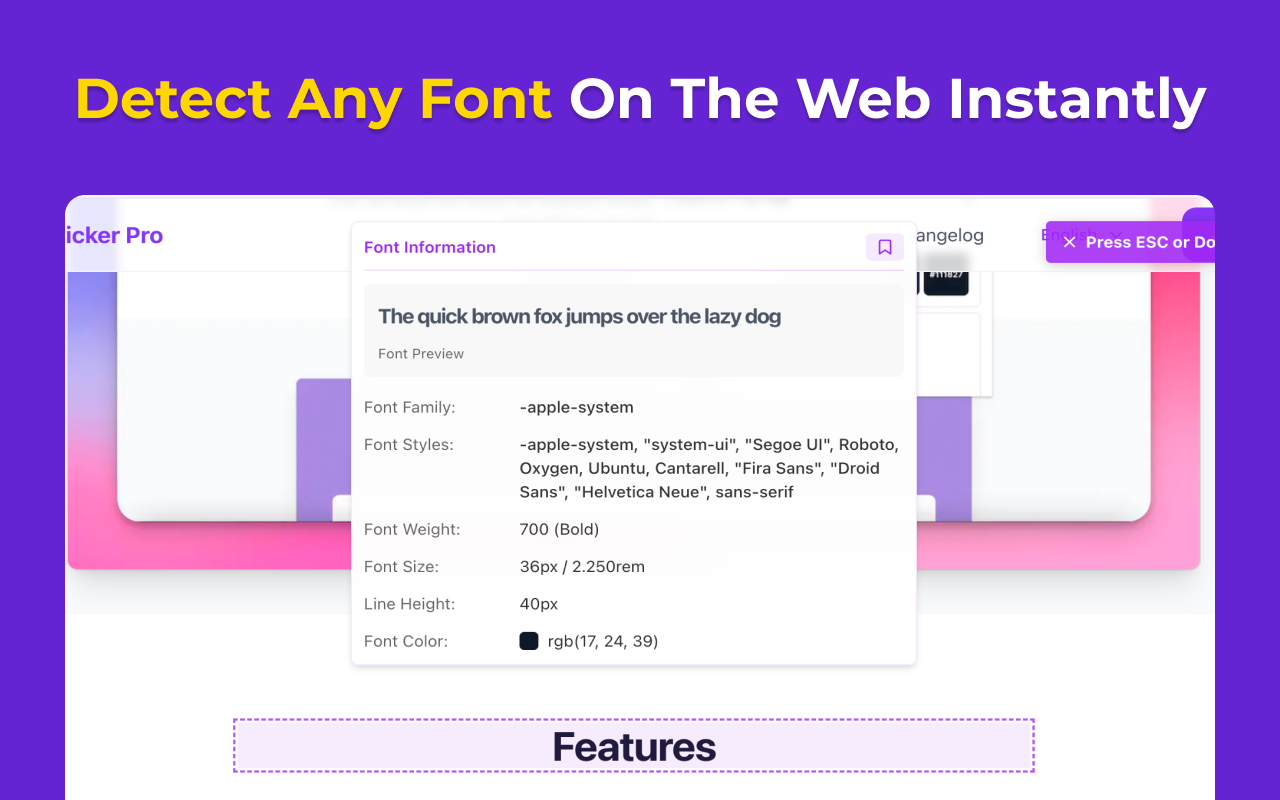Dismiss the Press ESC notification via X icon
This screenshot has width=1280, height=800.
pos(1069,241)
